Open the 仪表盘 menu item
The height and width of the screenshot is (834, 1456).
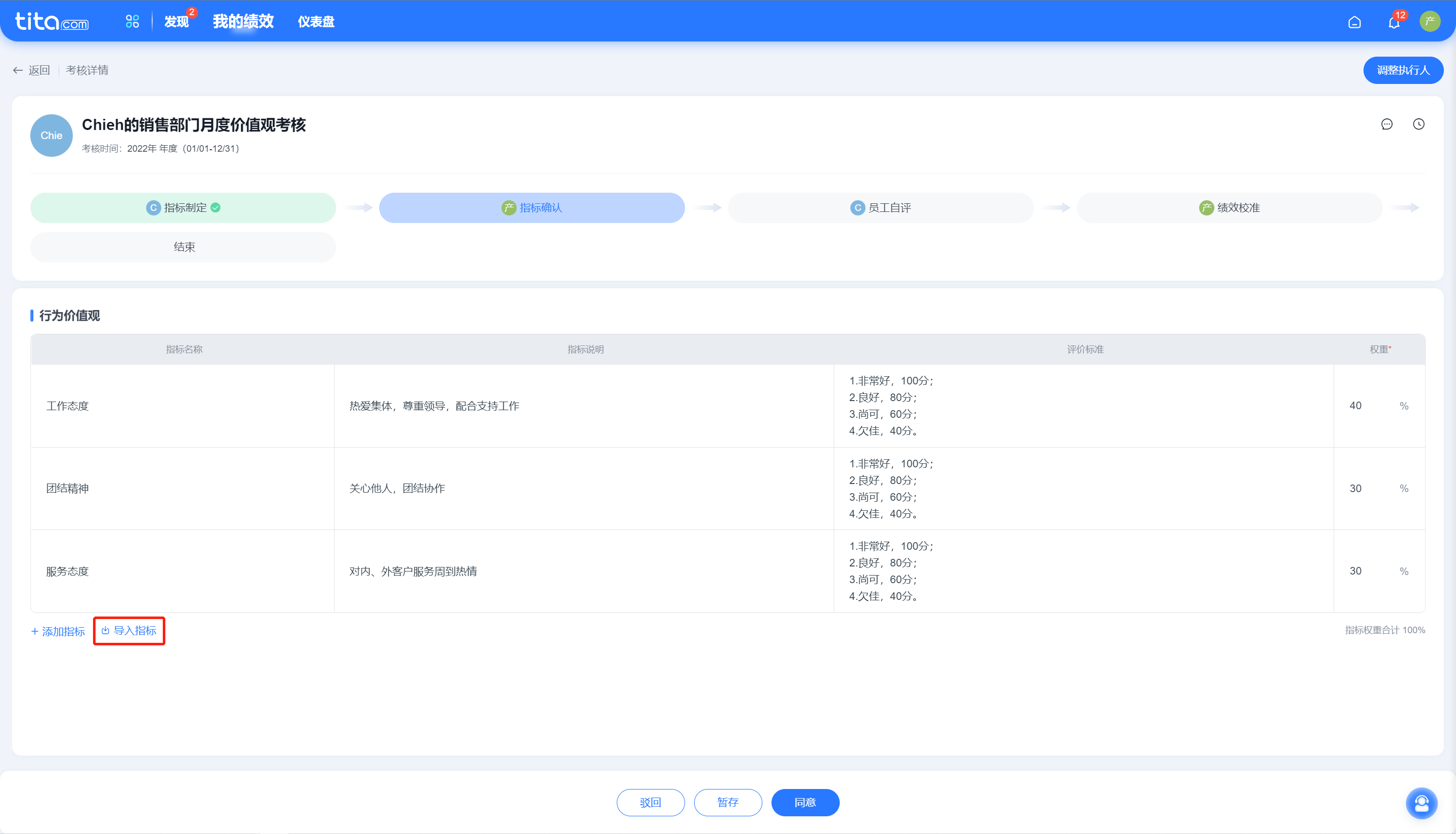[x=316, y=22]
